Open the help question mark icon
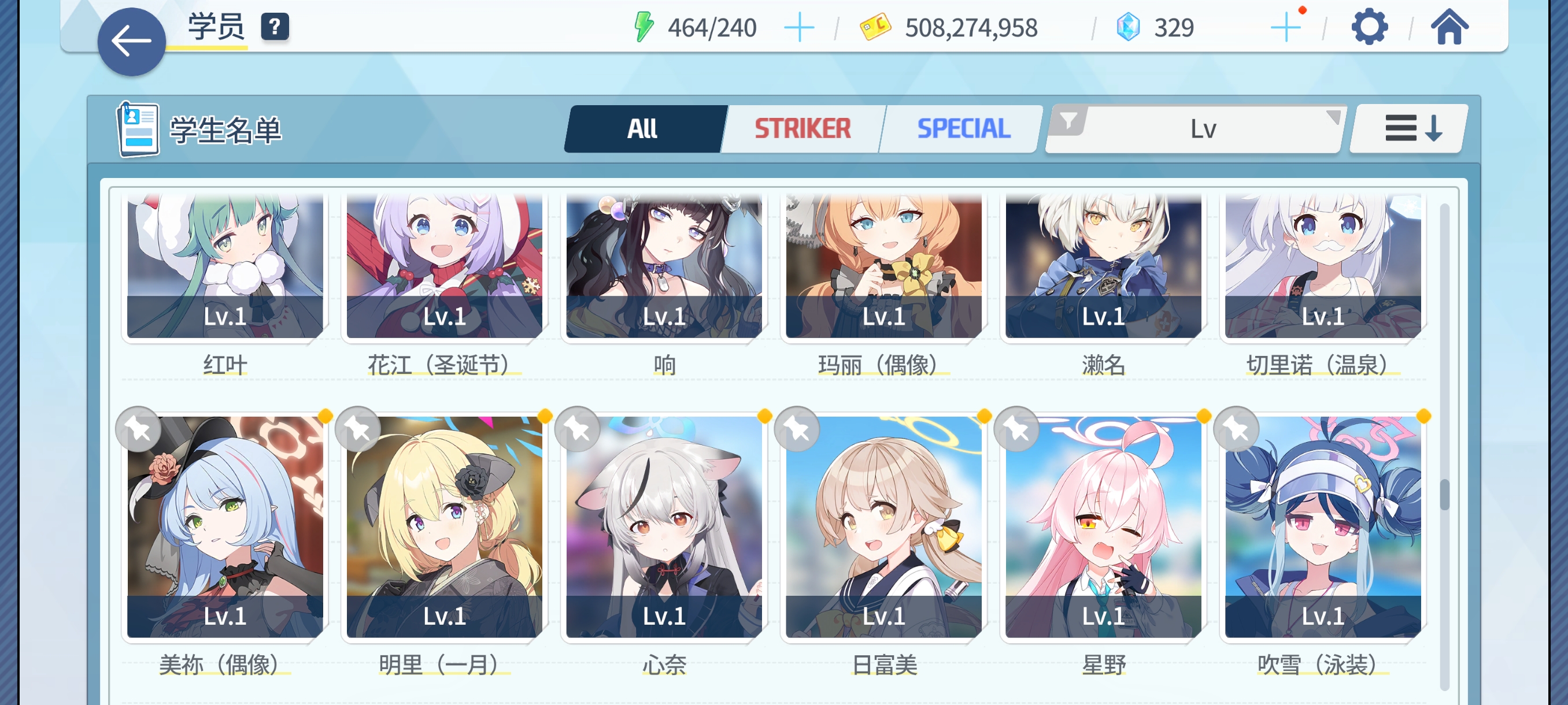The height and width of the screenshot is (705, 1568). click(x=275, y=27)
